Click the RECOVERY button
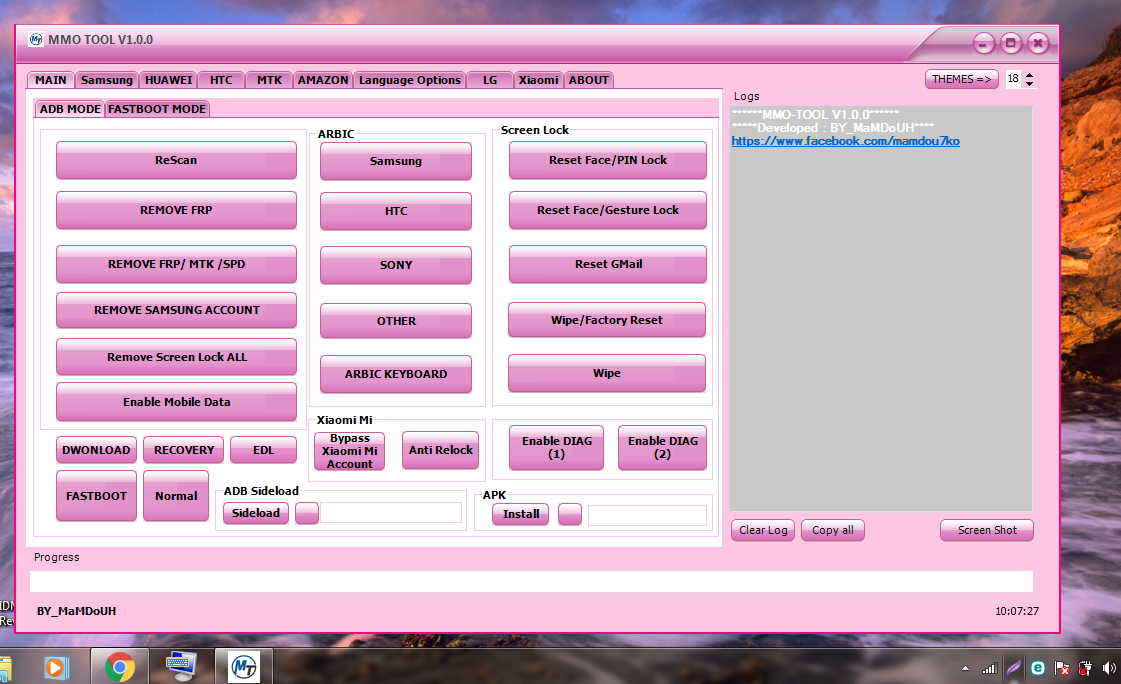The height and width of the screenshot is (684, 1121). 184,450
